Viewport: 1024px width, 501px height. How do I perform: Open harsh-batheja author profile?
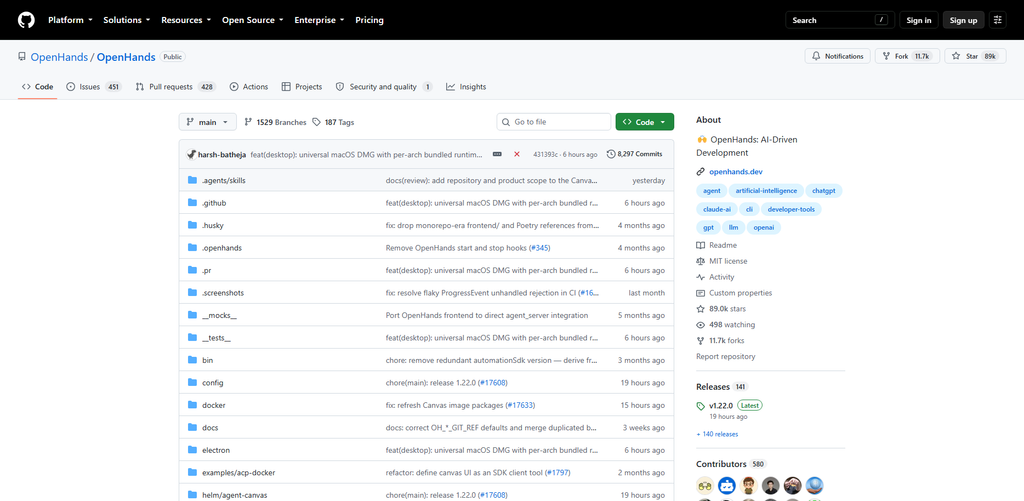point(222,154)
